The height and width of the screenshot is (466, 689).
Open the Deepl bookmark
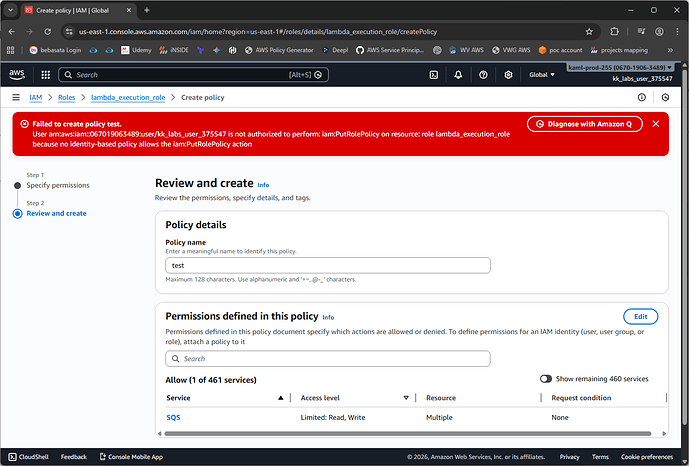point(335,50)
